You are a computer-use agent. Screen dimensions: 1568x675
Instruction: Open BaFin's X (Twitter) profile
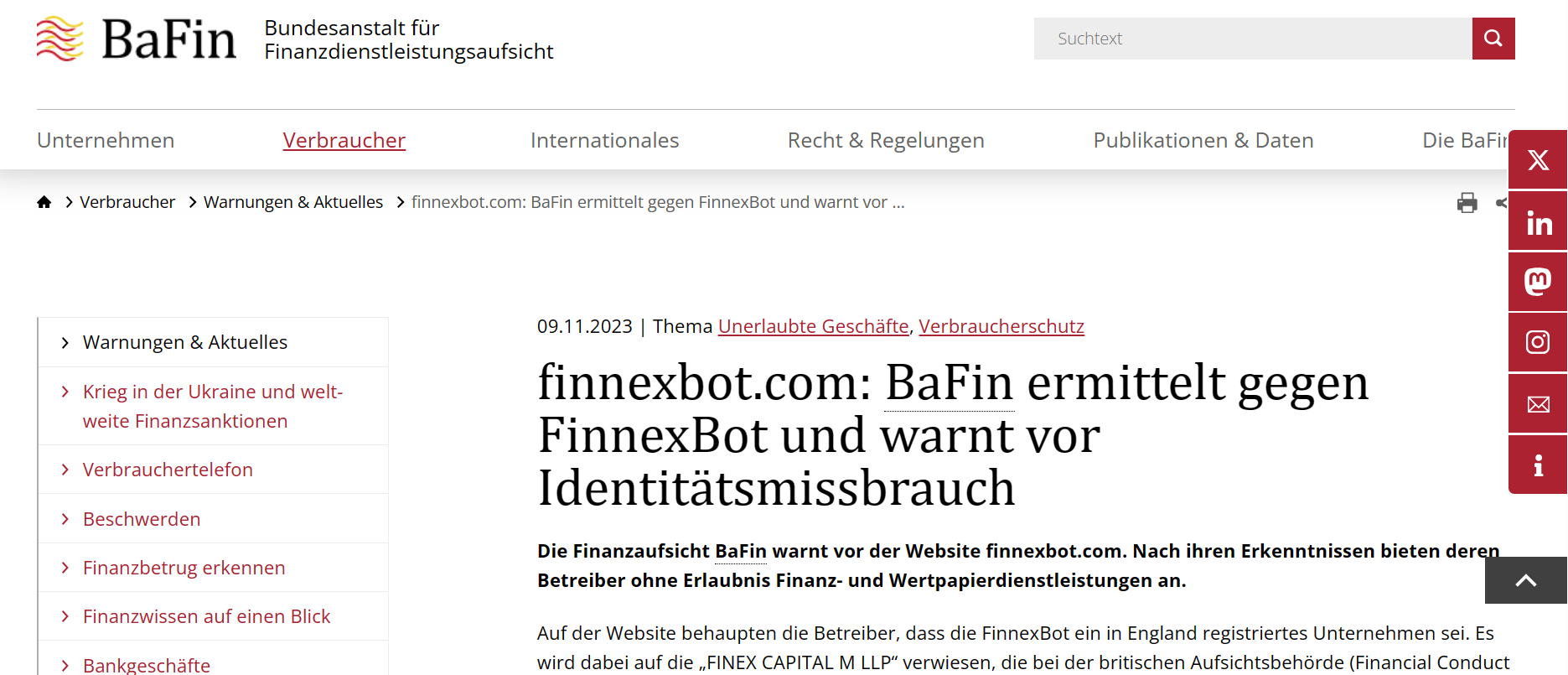(x=1538, y=159)
